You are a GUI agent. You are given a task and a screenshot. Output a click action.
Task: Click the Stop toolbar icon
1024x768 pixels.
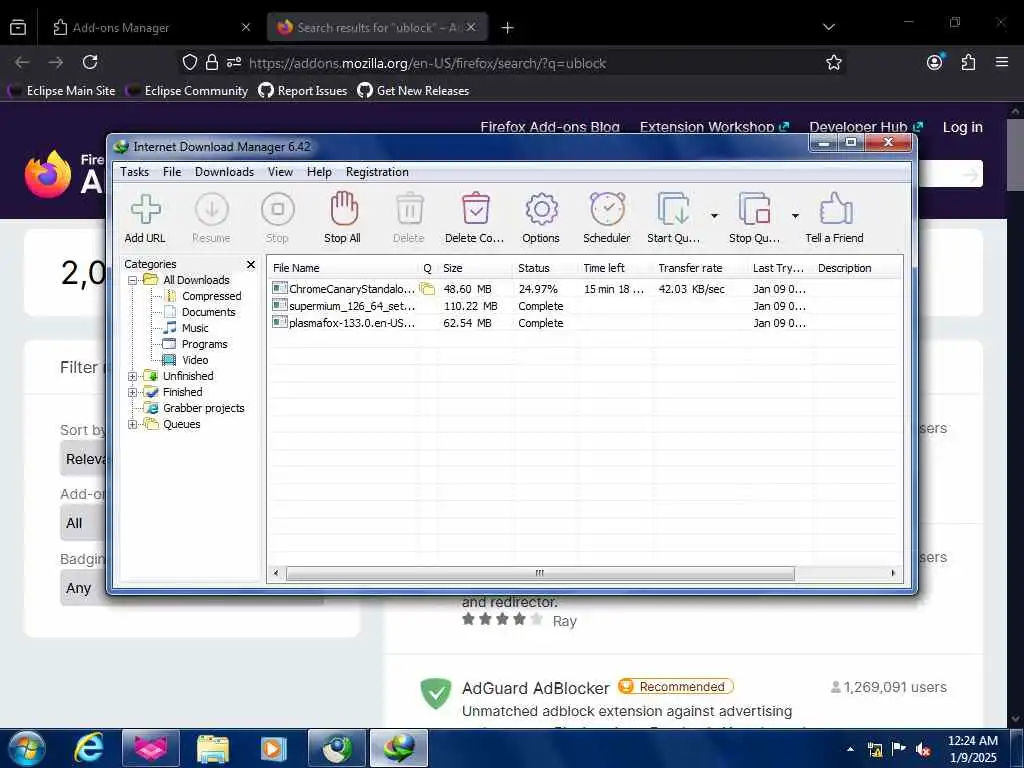[x=277, y=218]
